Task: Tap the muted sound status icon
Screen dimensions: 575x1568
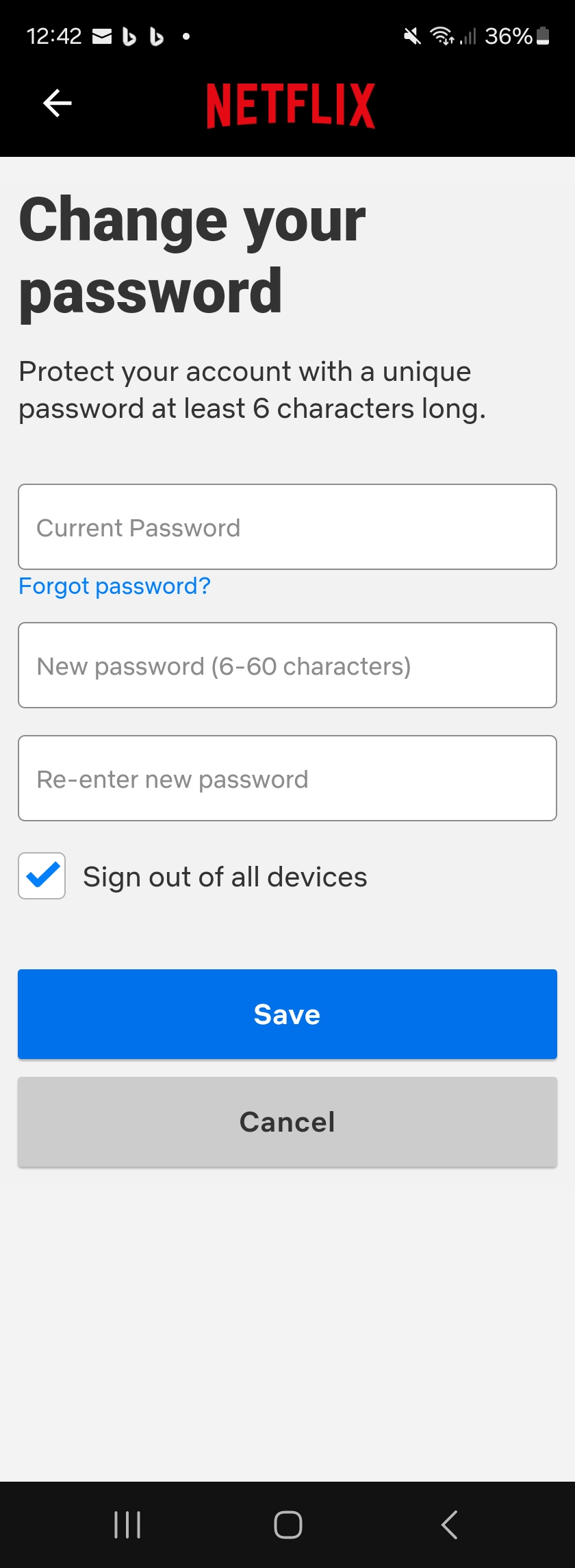Action: click(412, 36)
